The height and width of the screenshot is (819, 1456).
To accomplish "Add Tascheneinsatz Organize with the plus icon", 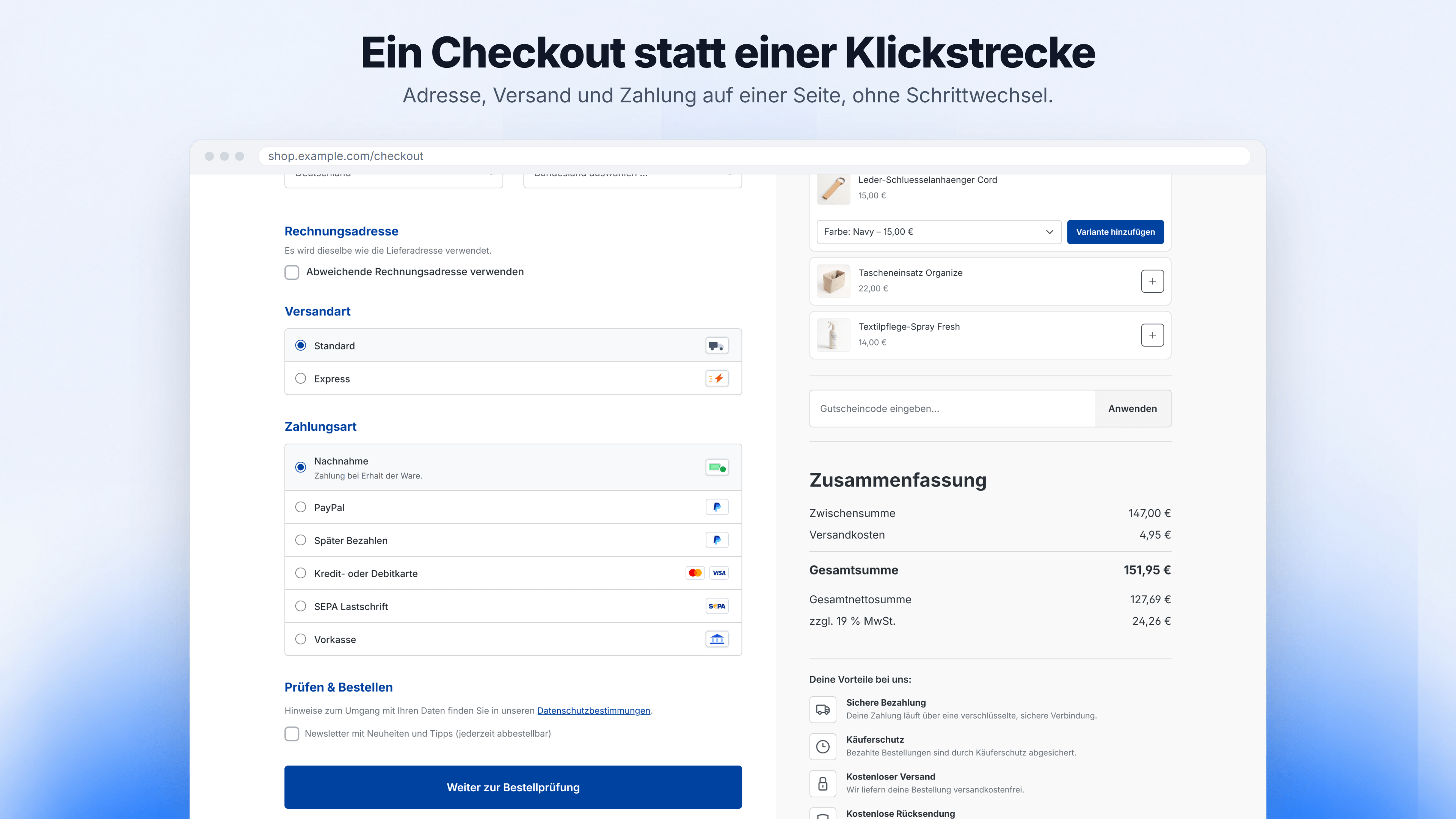I will coord(1152,281).
